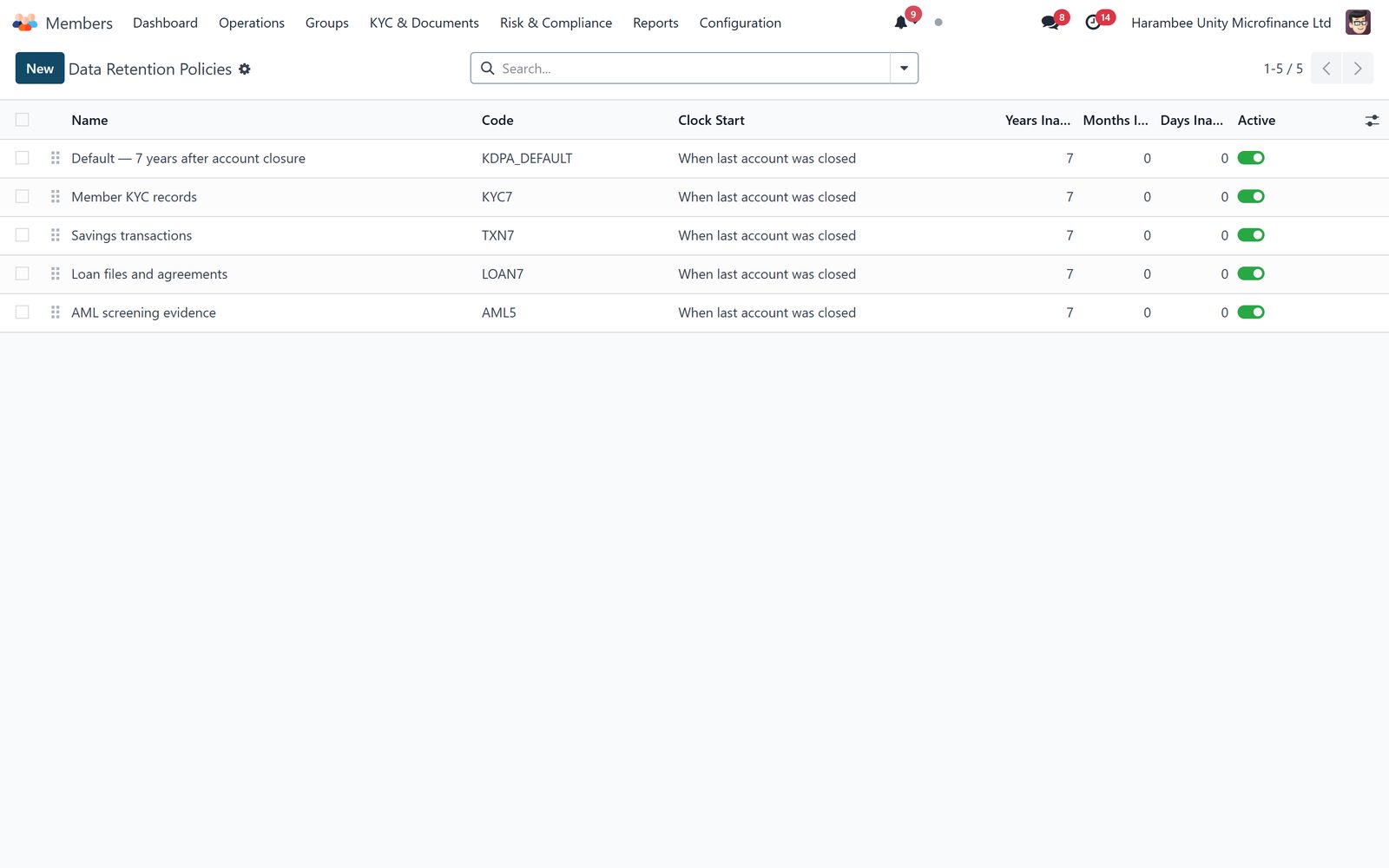Grab drag handle of Loan files row
This screenshot has width=1389, height=868.
pos(56,274)
